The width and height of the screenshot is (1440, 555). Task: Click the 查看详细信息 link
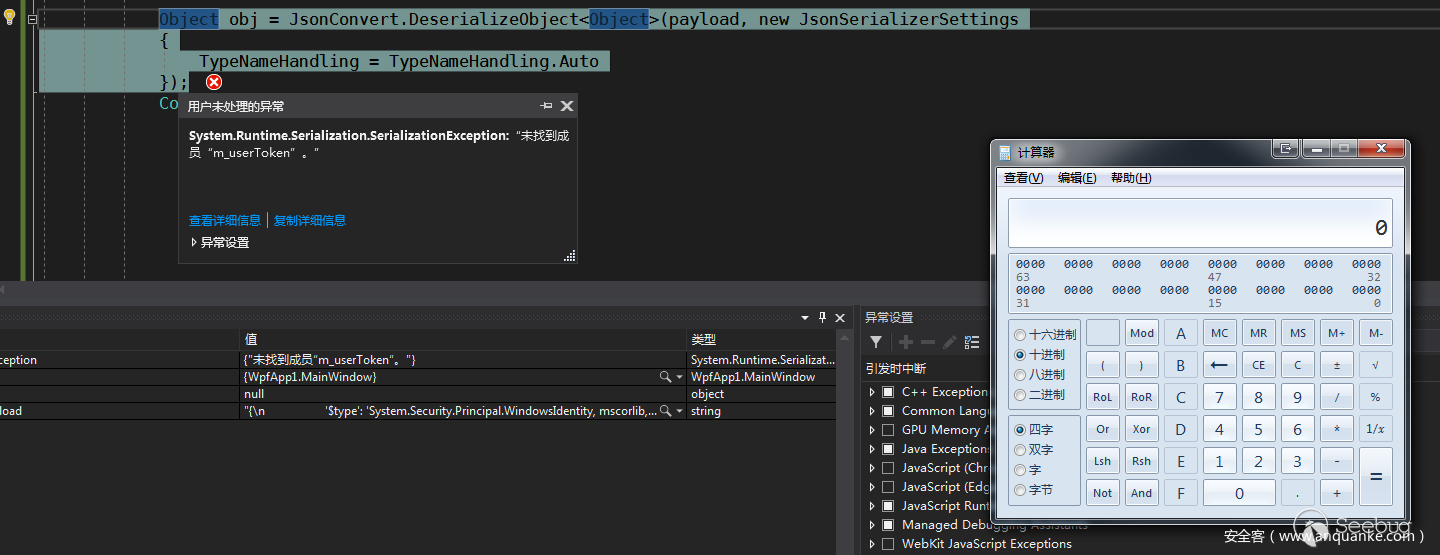[x=225, y=221]
